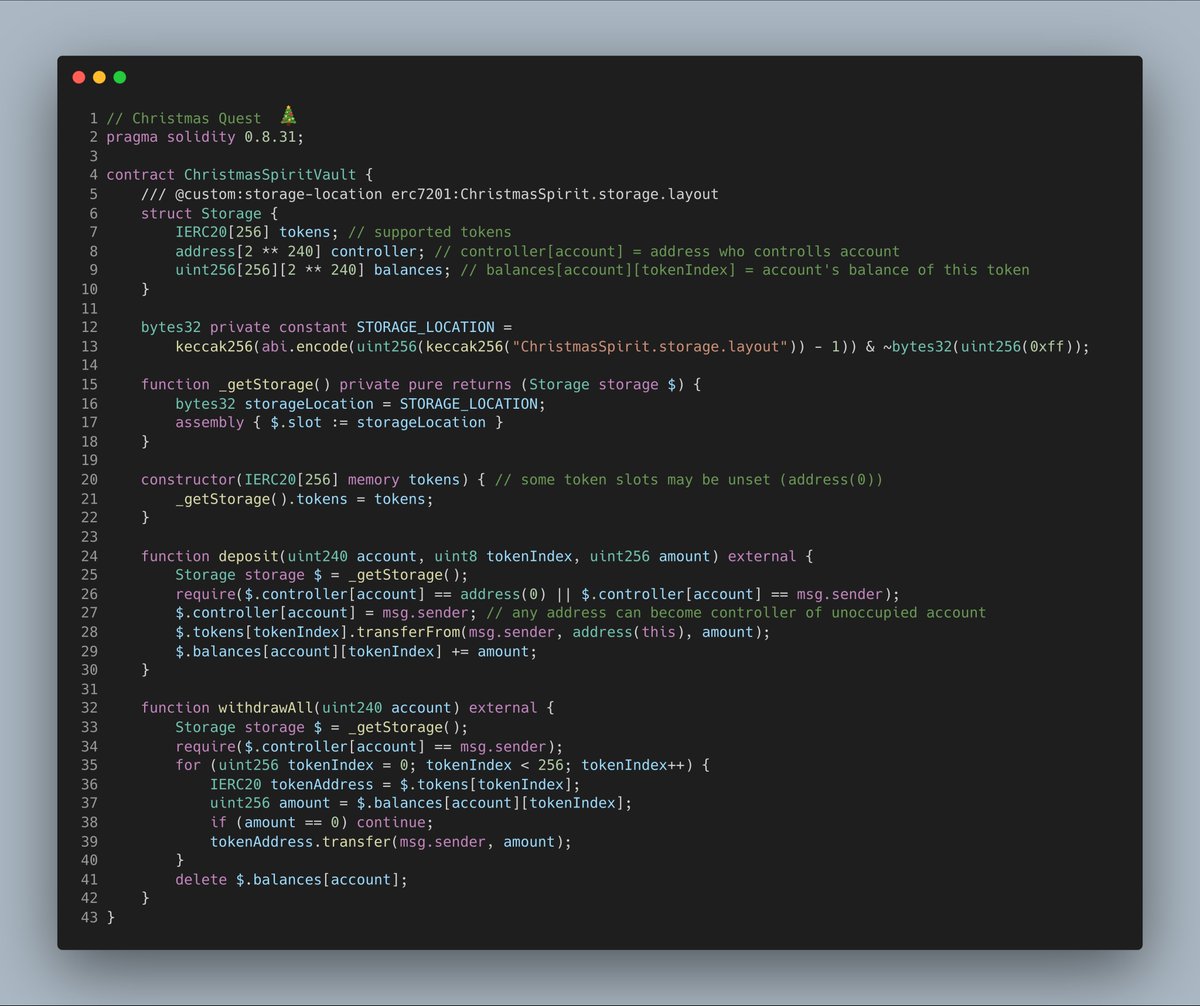
Task: Click 'delete $.balances[account];' on line 41
Action: click(292, 880)
